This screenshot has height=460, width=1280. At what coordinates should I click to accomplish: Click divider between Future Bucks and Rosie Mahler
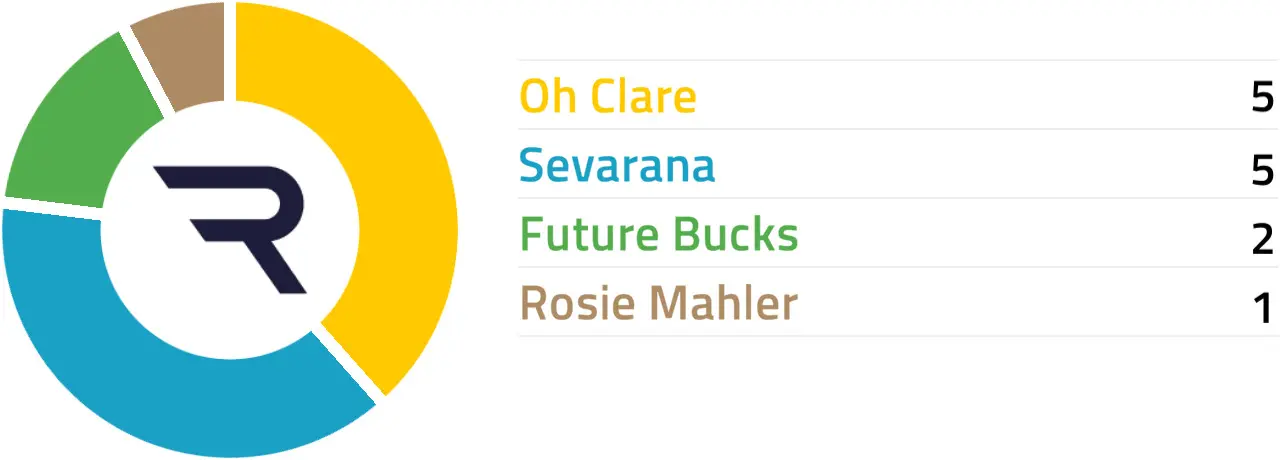pyautogui.click(x=898, y=267)
